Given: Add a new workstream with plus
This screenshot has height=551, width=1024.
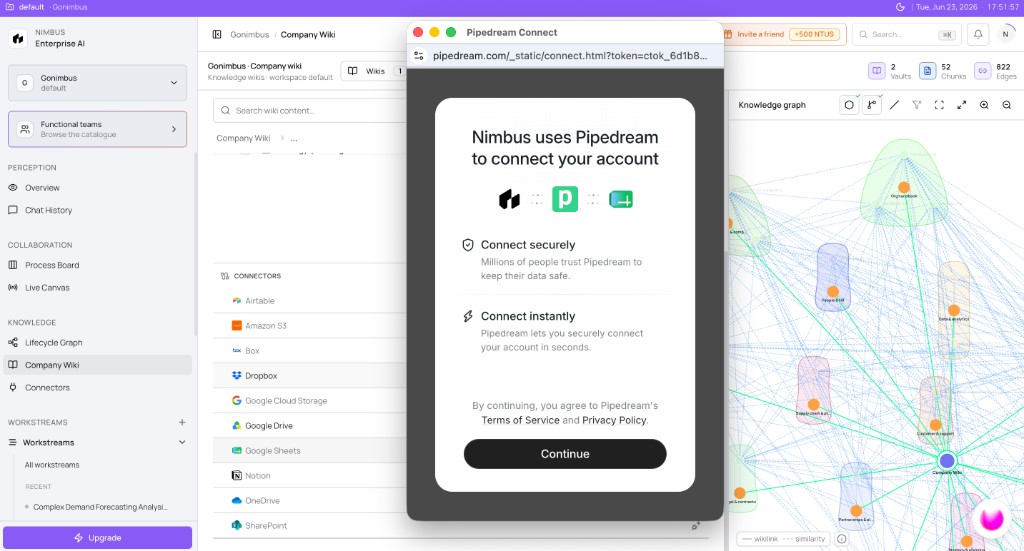Looking at the screenshot, I should (x=182, y=422).
